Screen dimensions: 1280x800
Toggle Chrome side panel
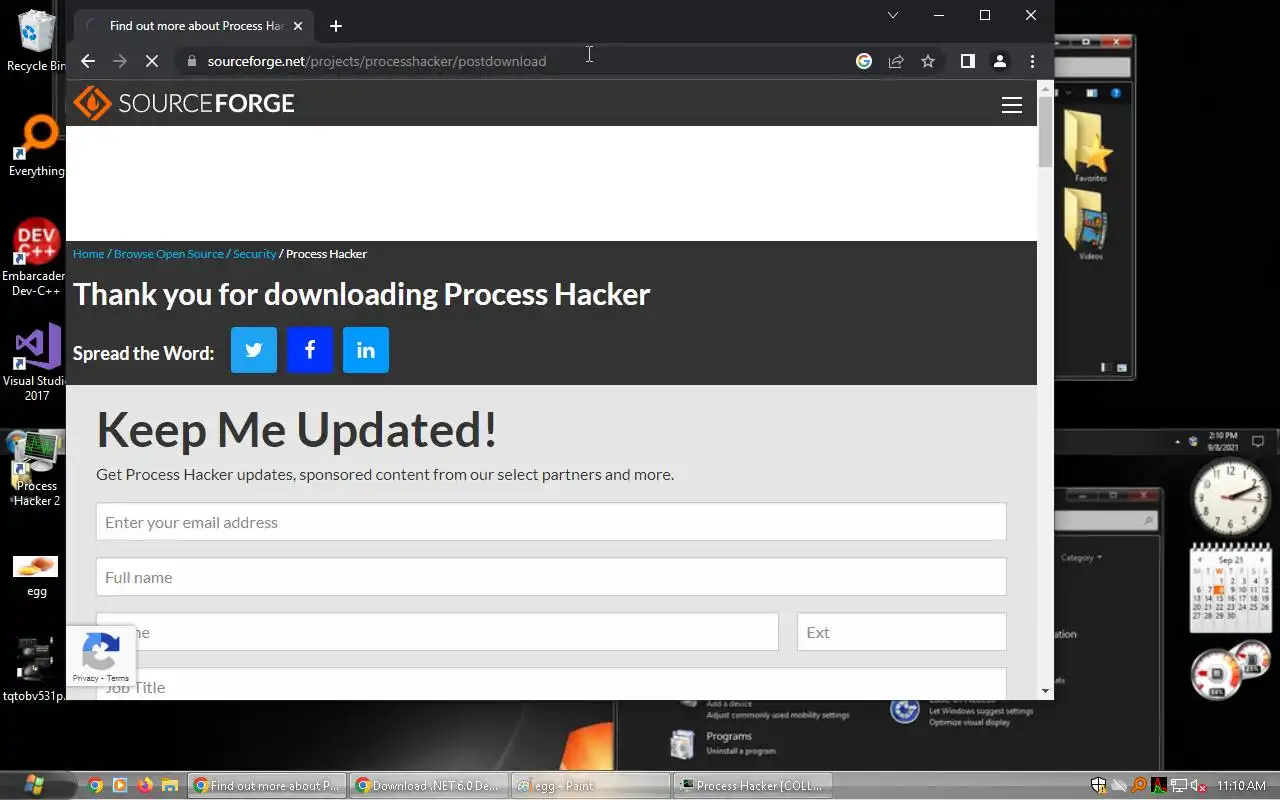coord(968,61)
